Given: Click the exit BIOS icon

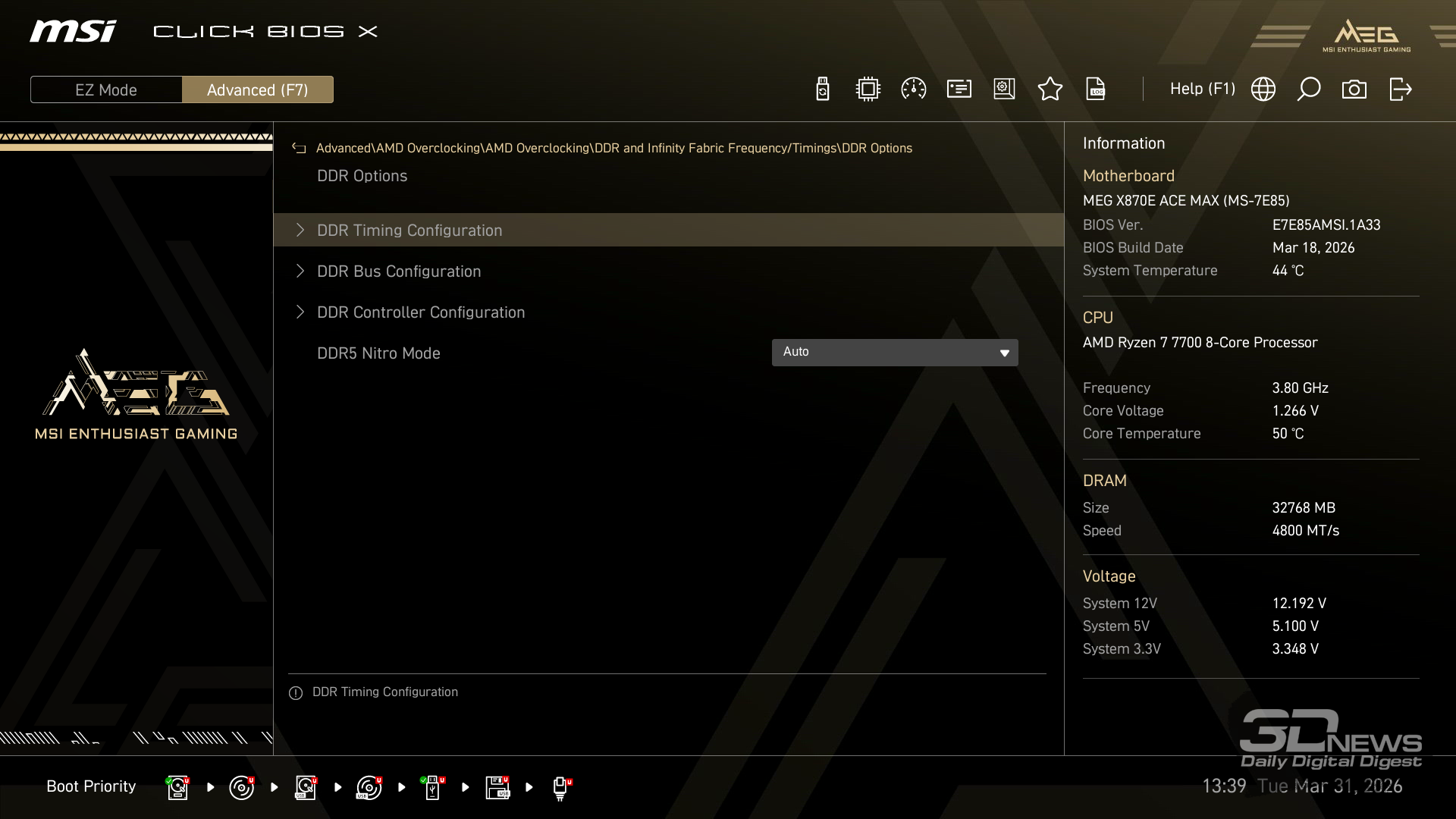Looking at the screenshot, I should [x=1400, y=89].
